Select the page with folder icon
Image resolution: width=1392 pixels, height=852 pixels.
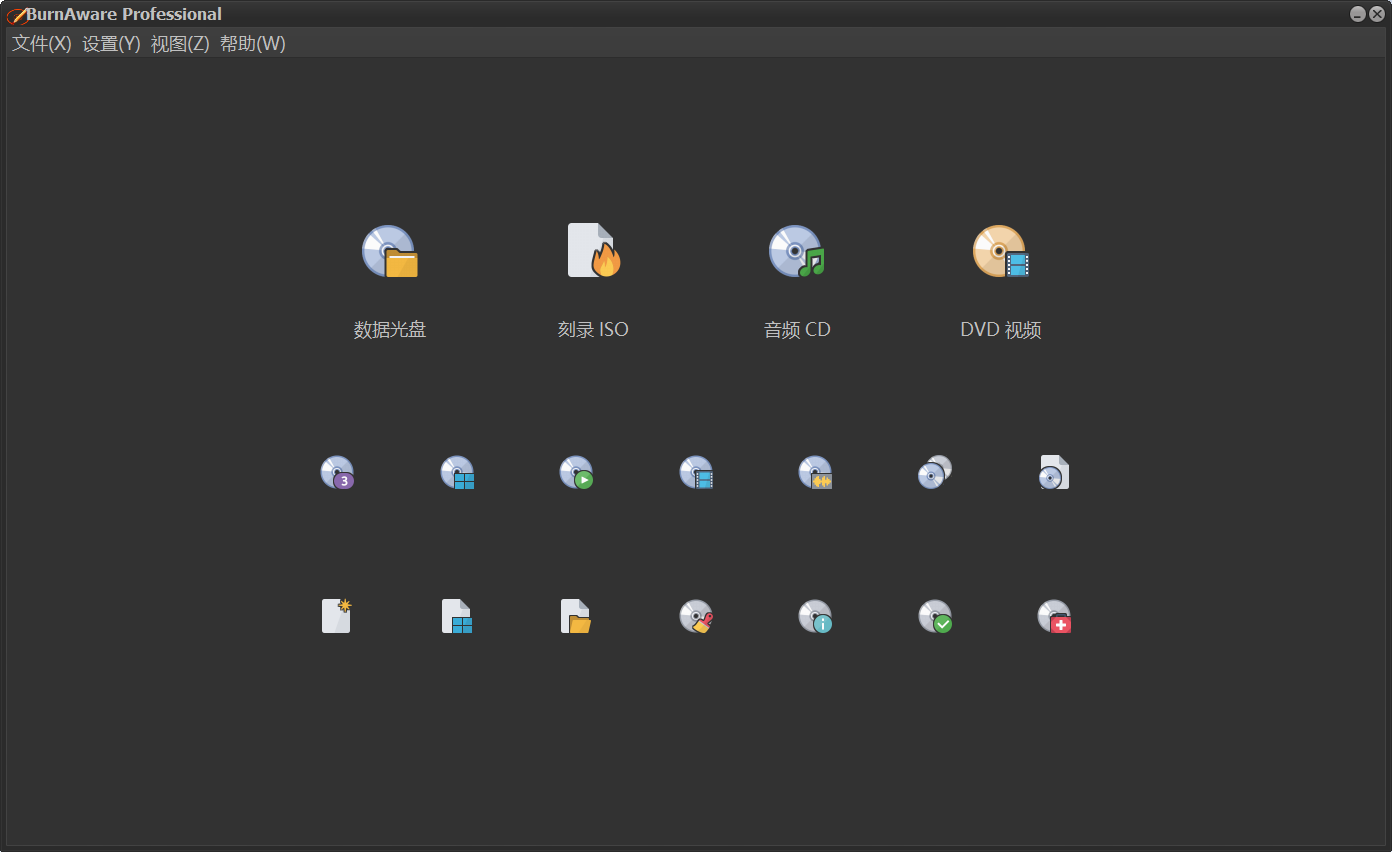coord(576,616)
